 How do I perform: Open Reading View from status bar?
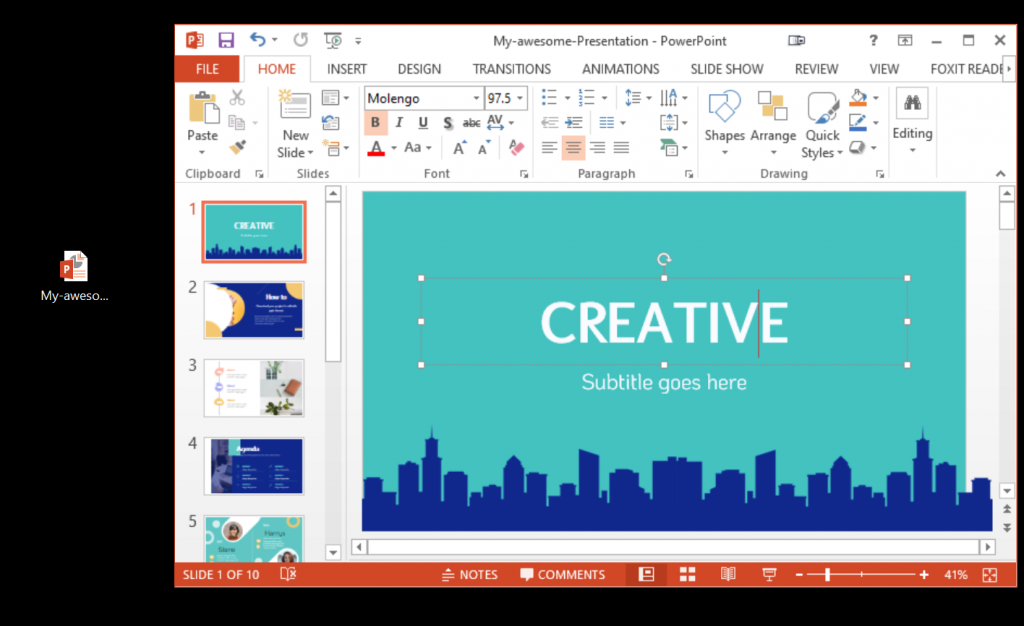[728, 574]
